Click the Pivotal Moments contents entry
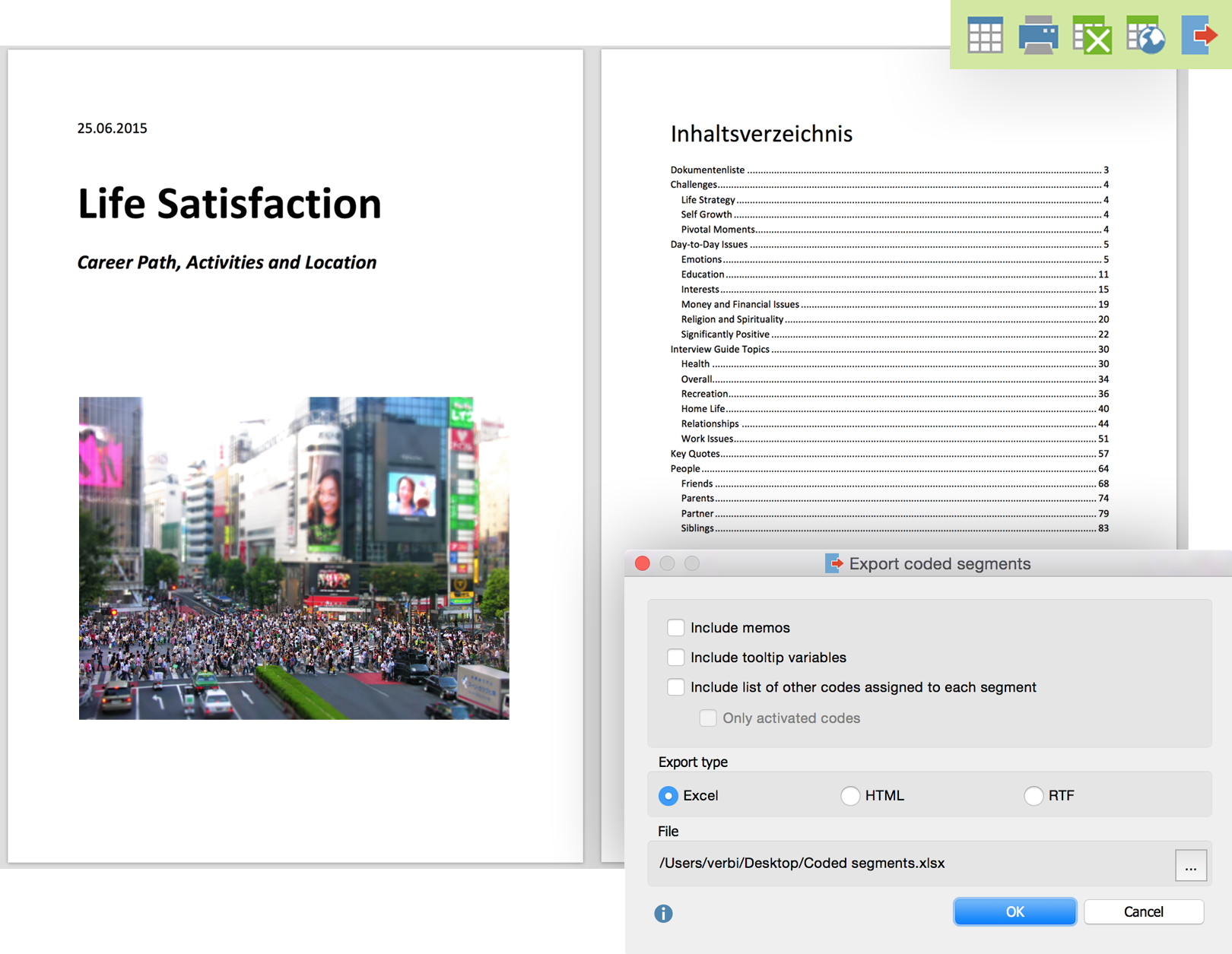Screen dimensions: 1232x954 pos(894,230)
